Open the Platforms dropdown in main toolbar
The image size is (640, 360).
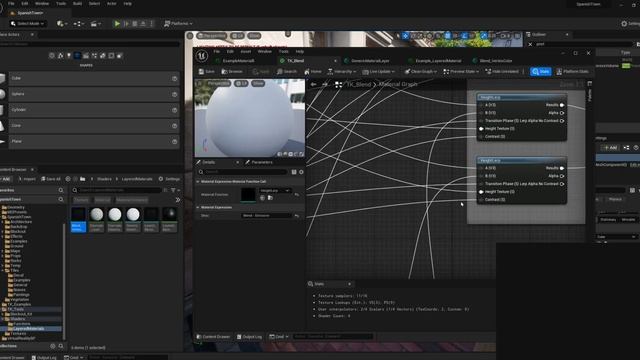point(178,24)
